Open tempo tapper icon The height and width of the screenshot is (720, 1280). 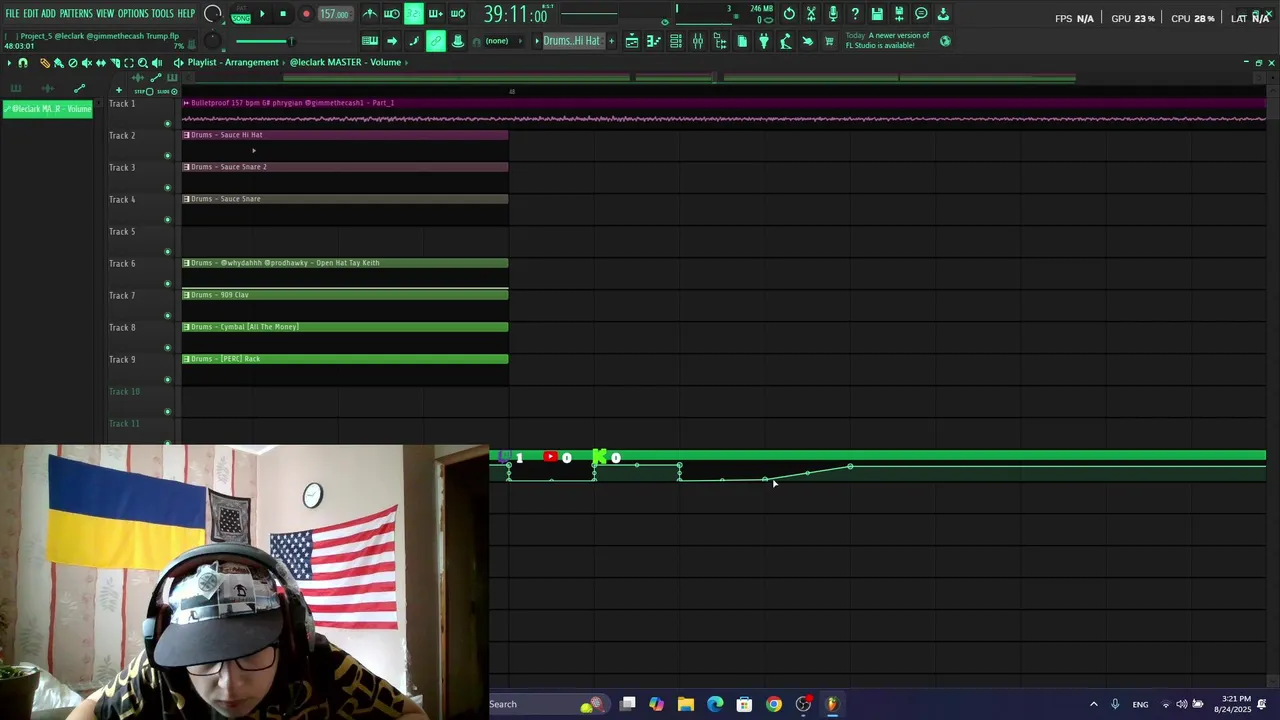pyautogui.click(x=786, y=41)
